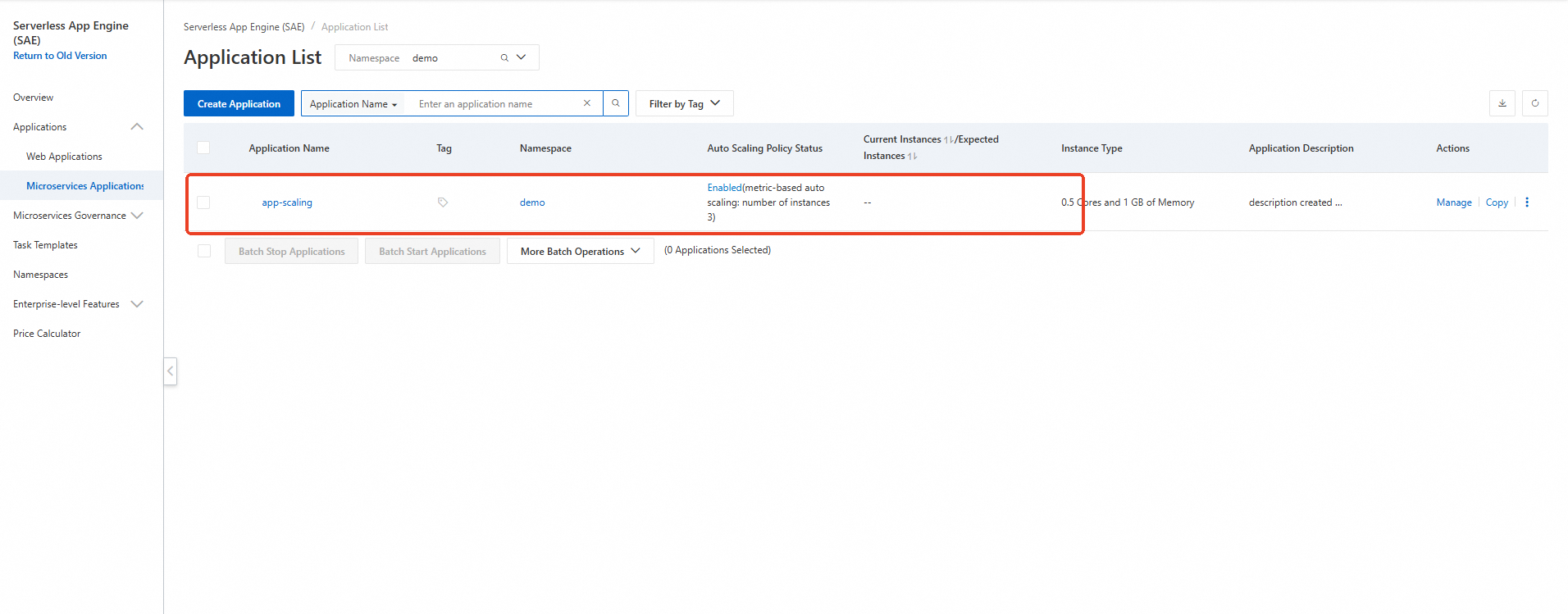1568x614 pixels.
Task: Check the app-scaling row checkbox
Action: click(x=203, y=202)
